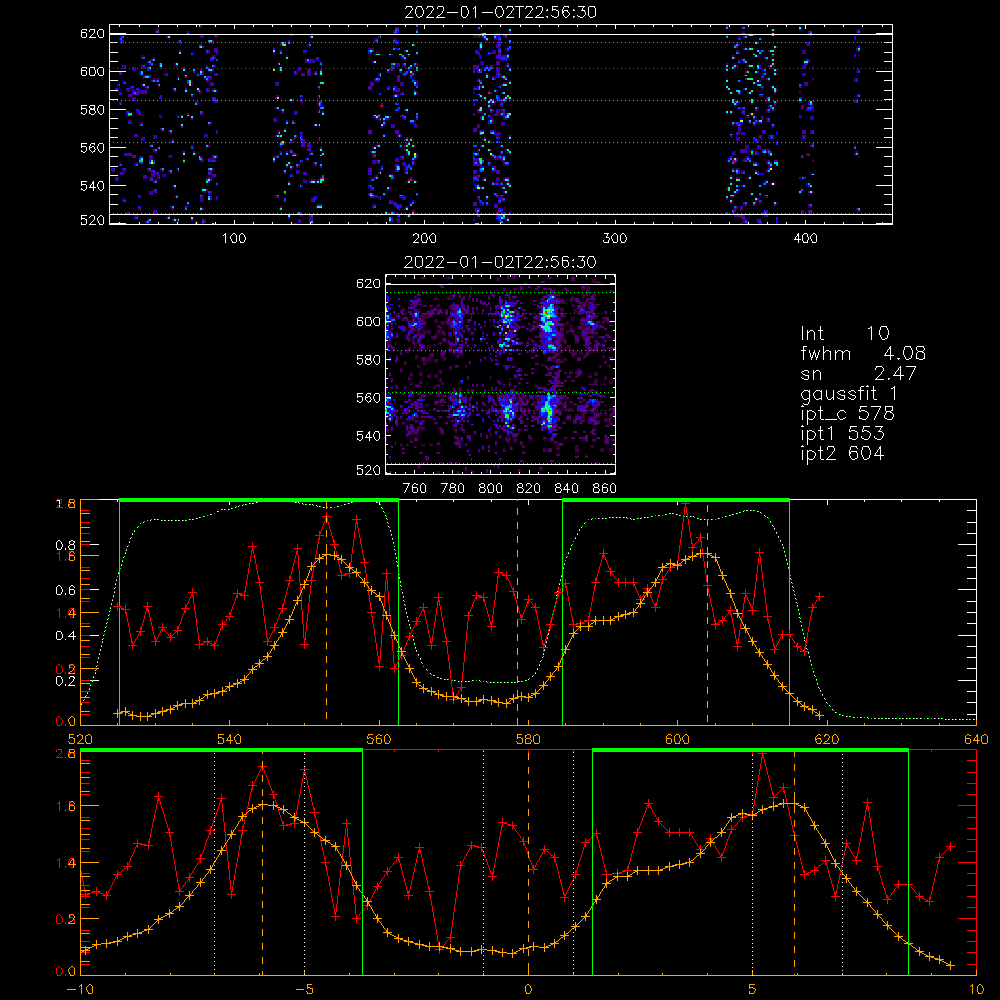This screenshot has height=1000, width=1000.
Task: Click white y-axis label 0.8 of the upper profile plot
Action: 65,545
